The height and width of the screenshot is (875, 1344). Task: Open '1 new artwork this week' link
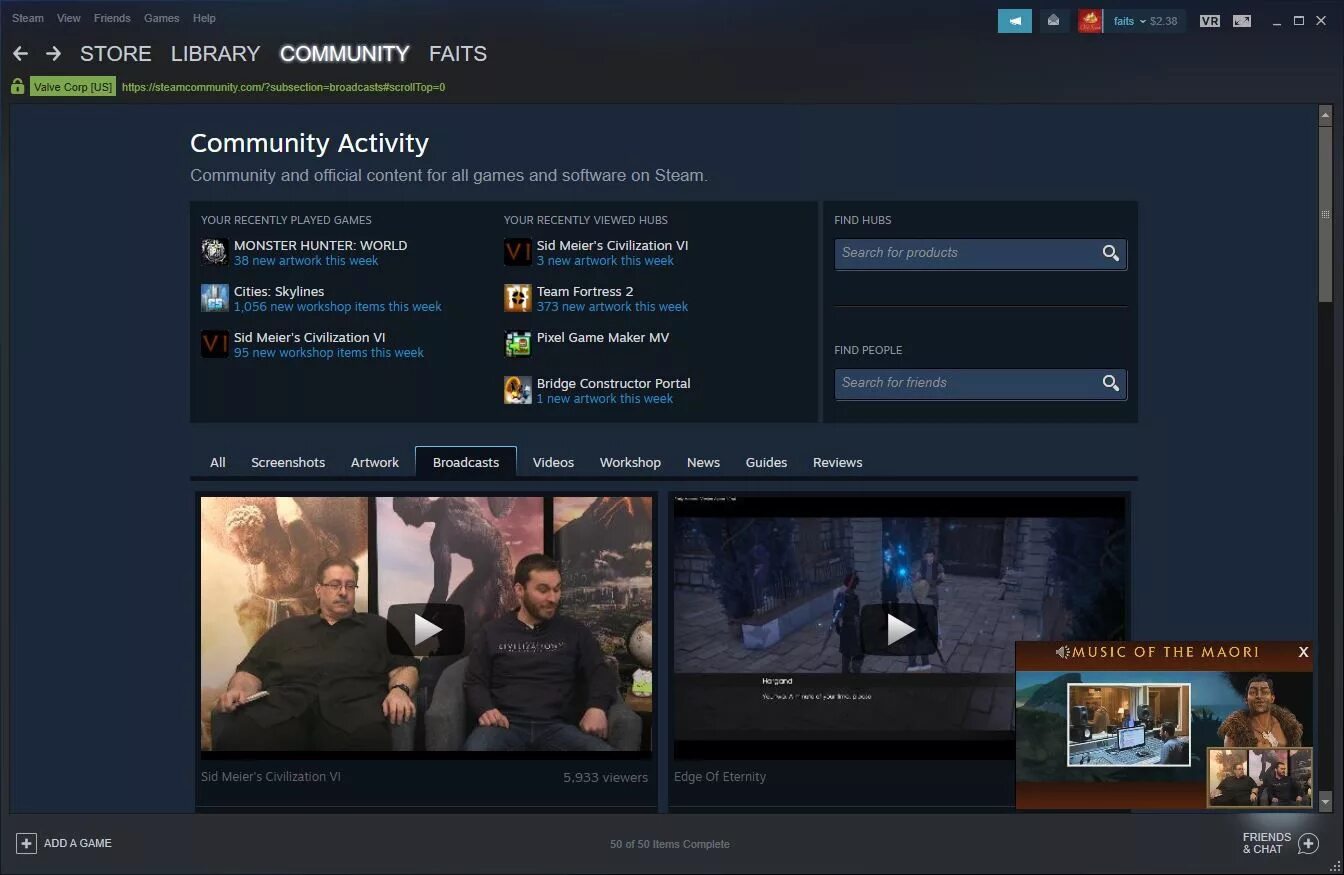click(x=605, y=399)
